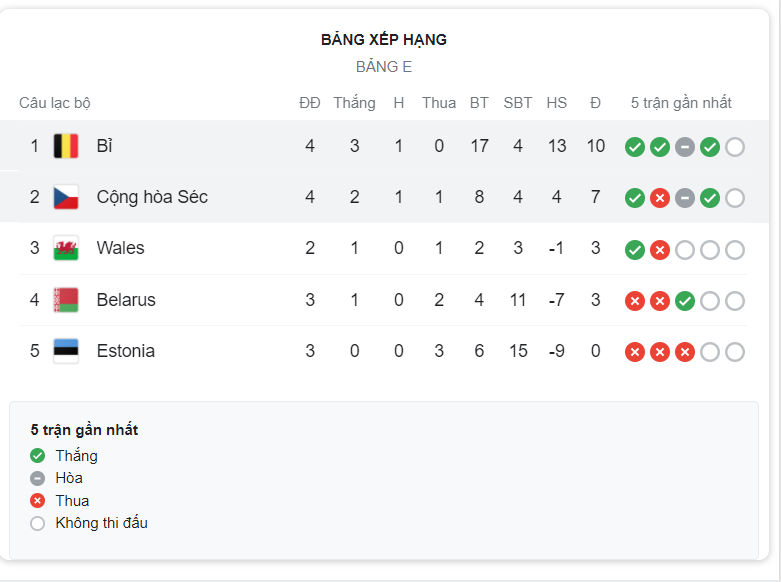Click the Belgium flag icon
Screen dimensions: 781x582
[x=66, y=146]
